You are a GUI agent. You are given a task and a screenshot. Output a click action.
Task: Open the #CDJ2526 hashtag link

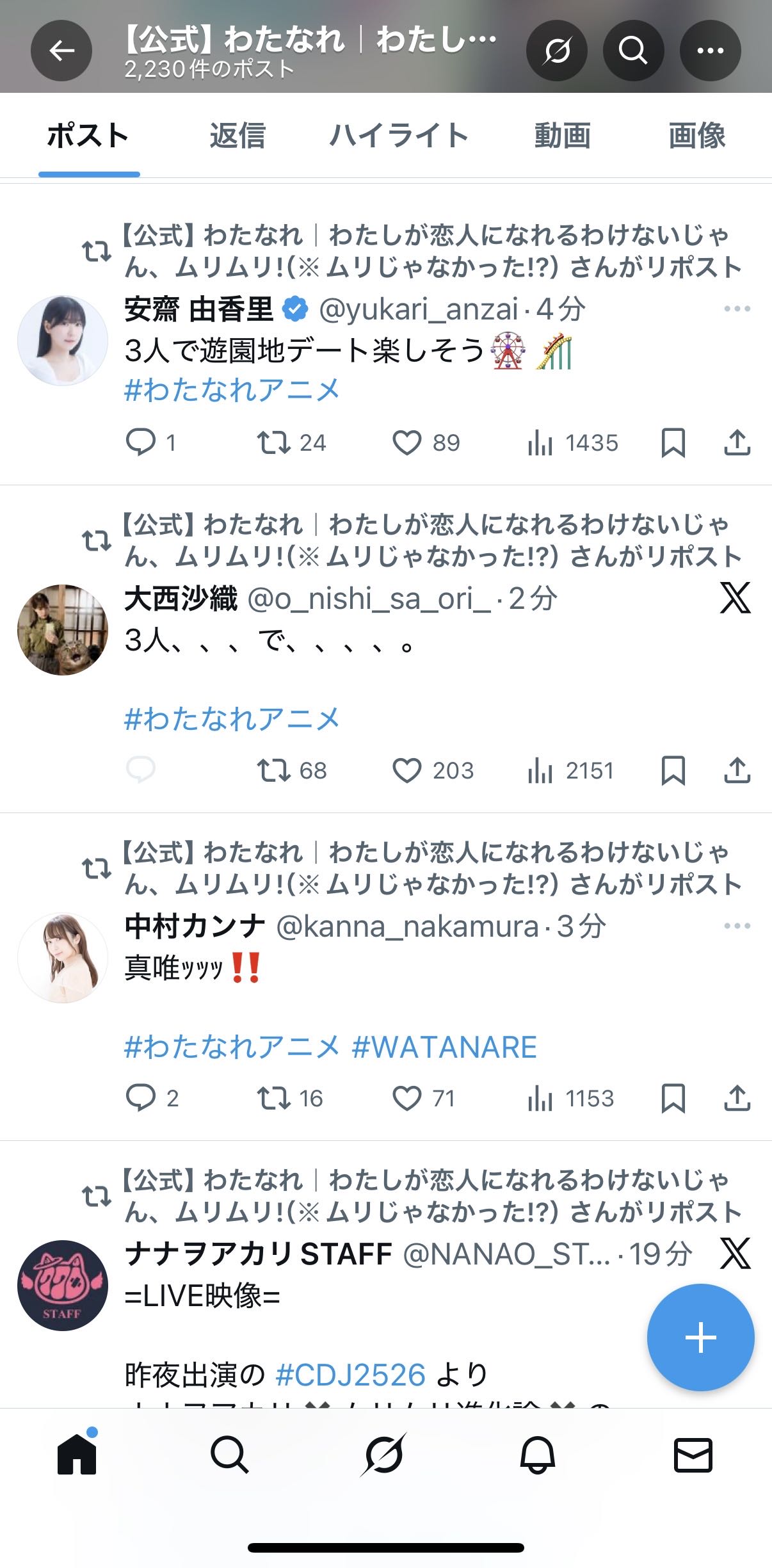pyautogui.click(x=351, y=1375)
